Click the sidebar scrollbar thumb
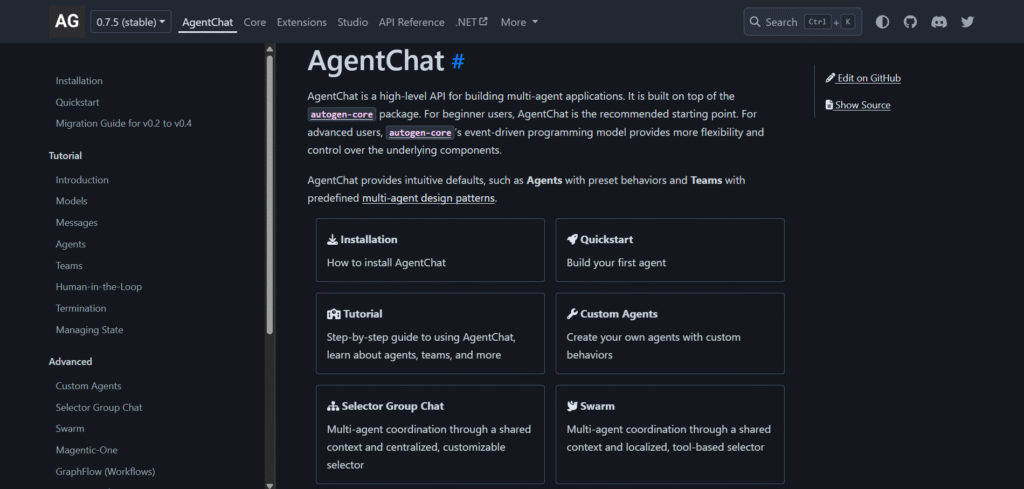1024x489 pixels. 270,195
